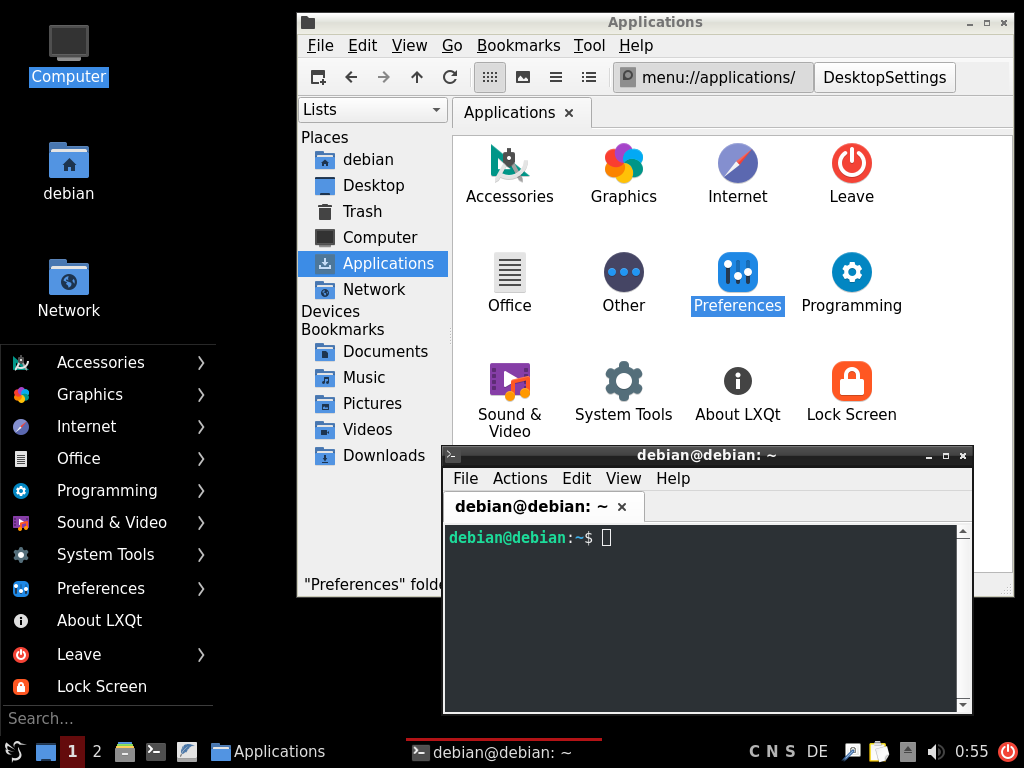Screen dimensions: 1024x768
Task: Switch to thumbnail view mode
Action: (522, 77)
